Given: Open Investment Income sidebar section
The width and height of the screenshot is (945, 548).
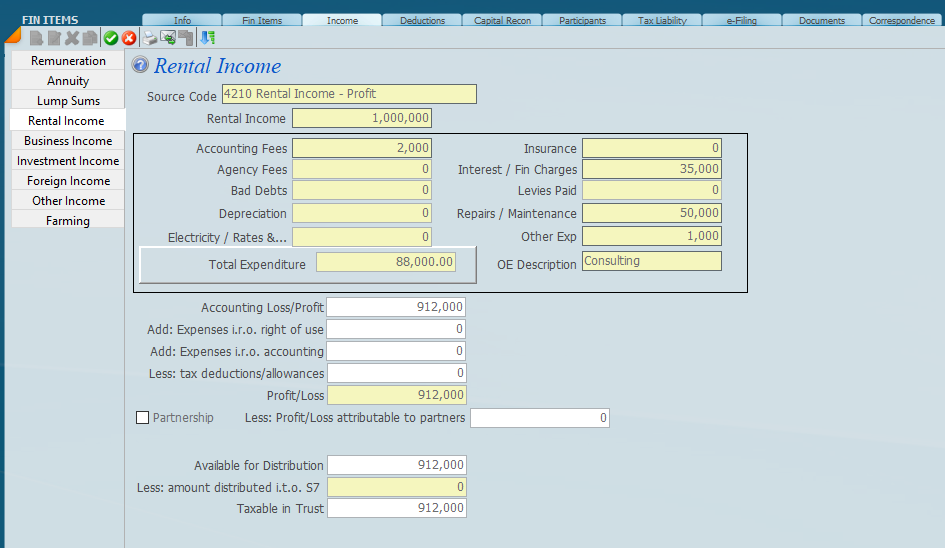Looking at the screenshot, I should (68, 161).
